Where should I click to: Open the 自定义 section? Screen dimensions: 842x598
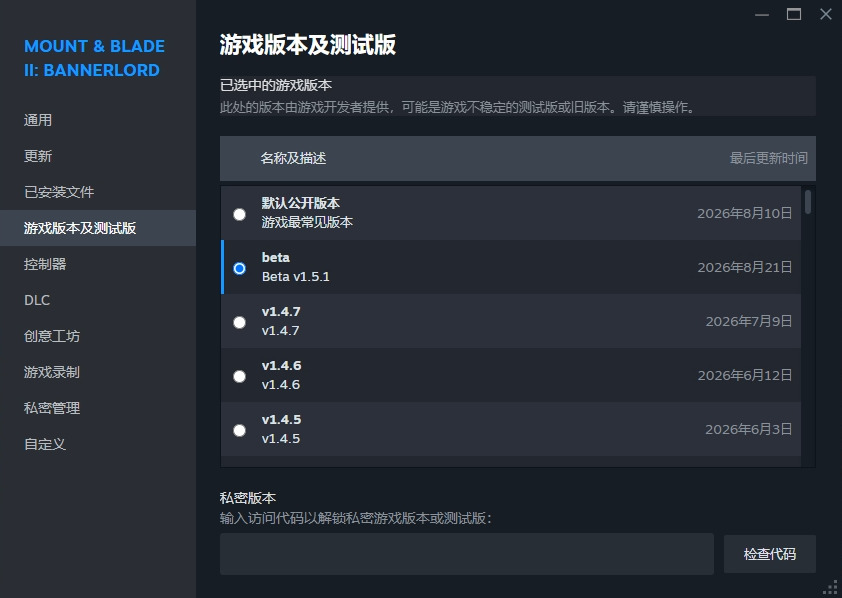(45, 444)
